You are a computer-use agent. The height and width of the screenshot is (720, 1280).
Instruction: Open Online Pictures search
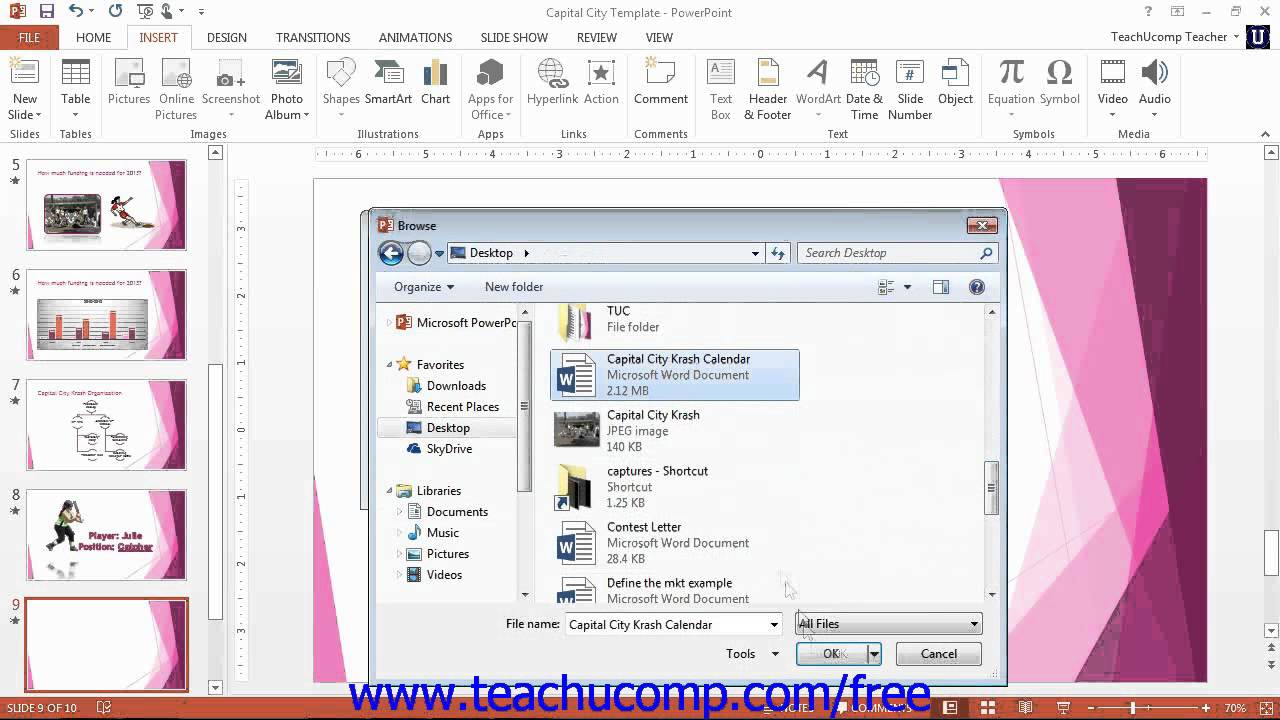point(176,88)
